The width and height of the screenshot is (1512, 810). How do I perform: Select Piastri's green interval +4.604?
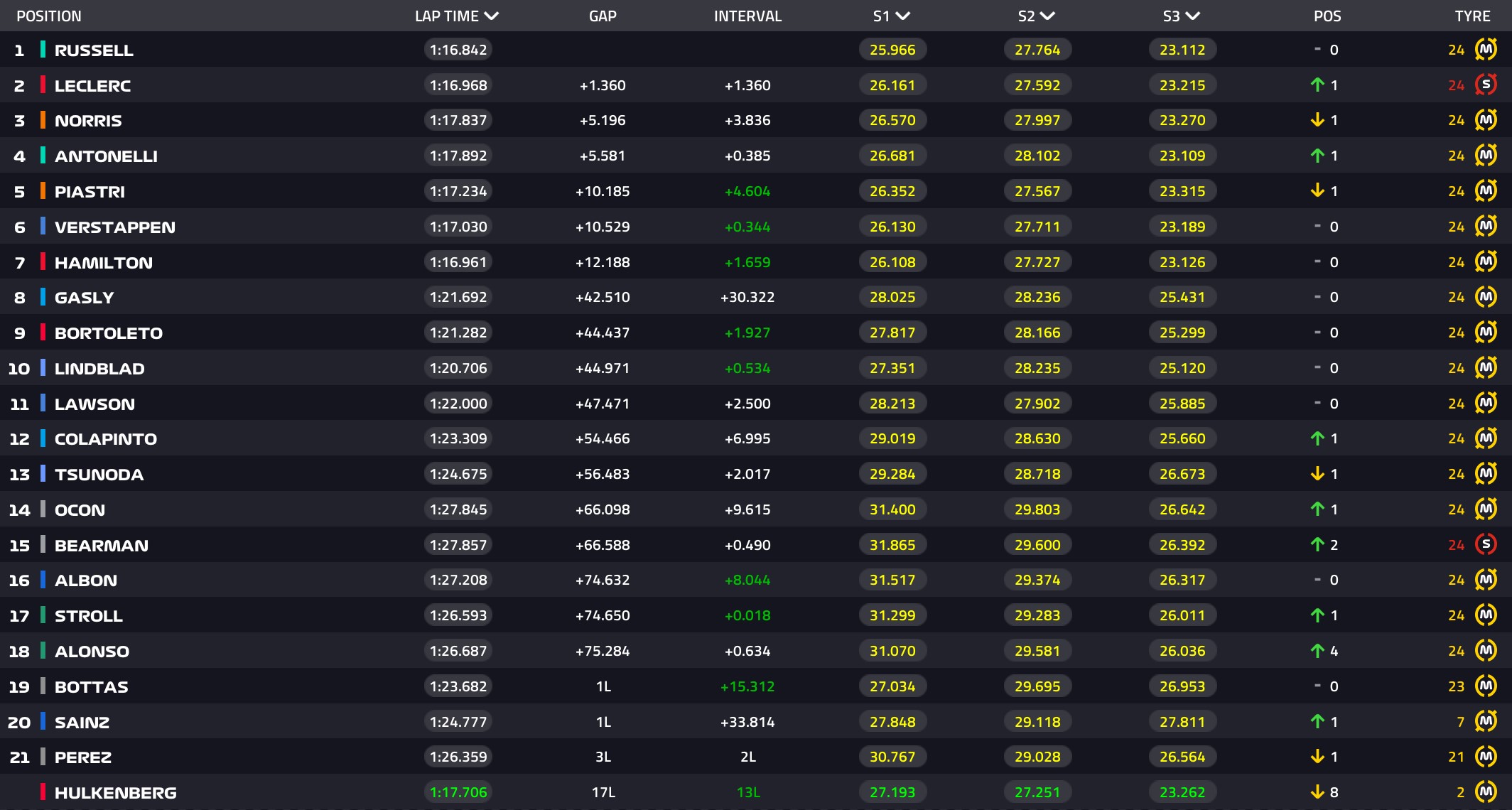747,191
